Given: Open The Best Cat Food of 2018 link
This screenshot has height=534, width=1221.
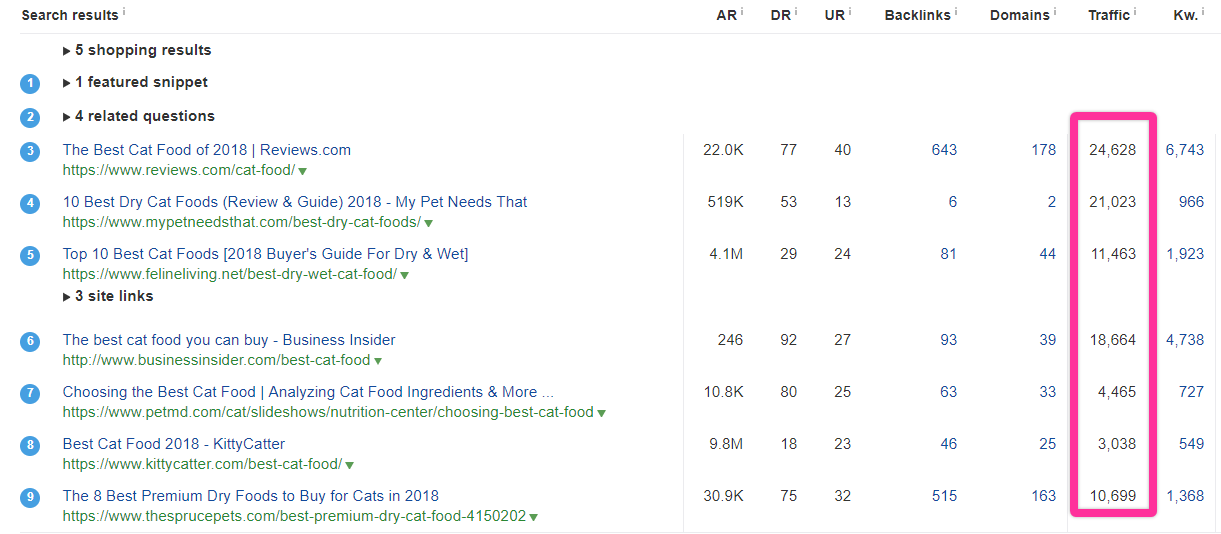Looking at the screenshot, I should (x=206, y=150).
